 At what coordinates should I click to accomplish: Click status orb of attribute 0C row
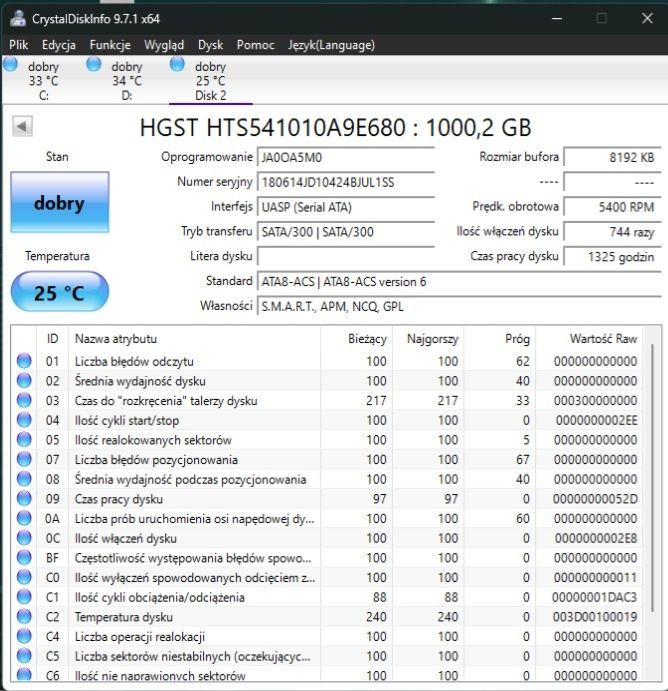[24, 538]
